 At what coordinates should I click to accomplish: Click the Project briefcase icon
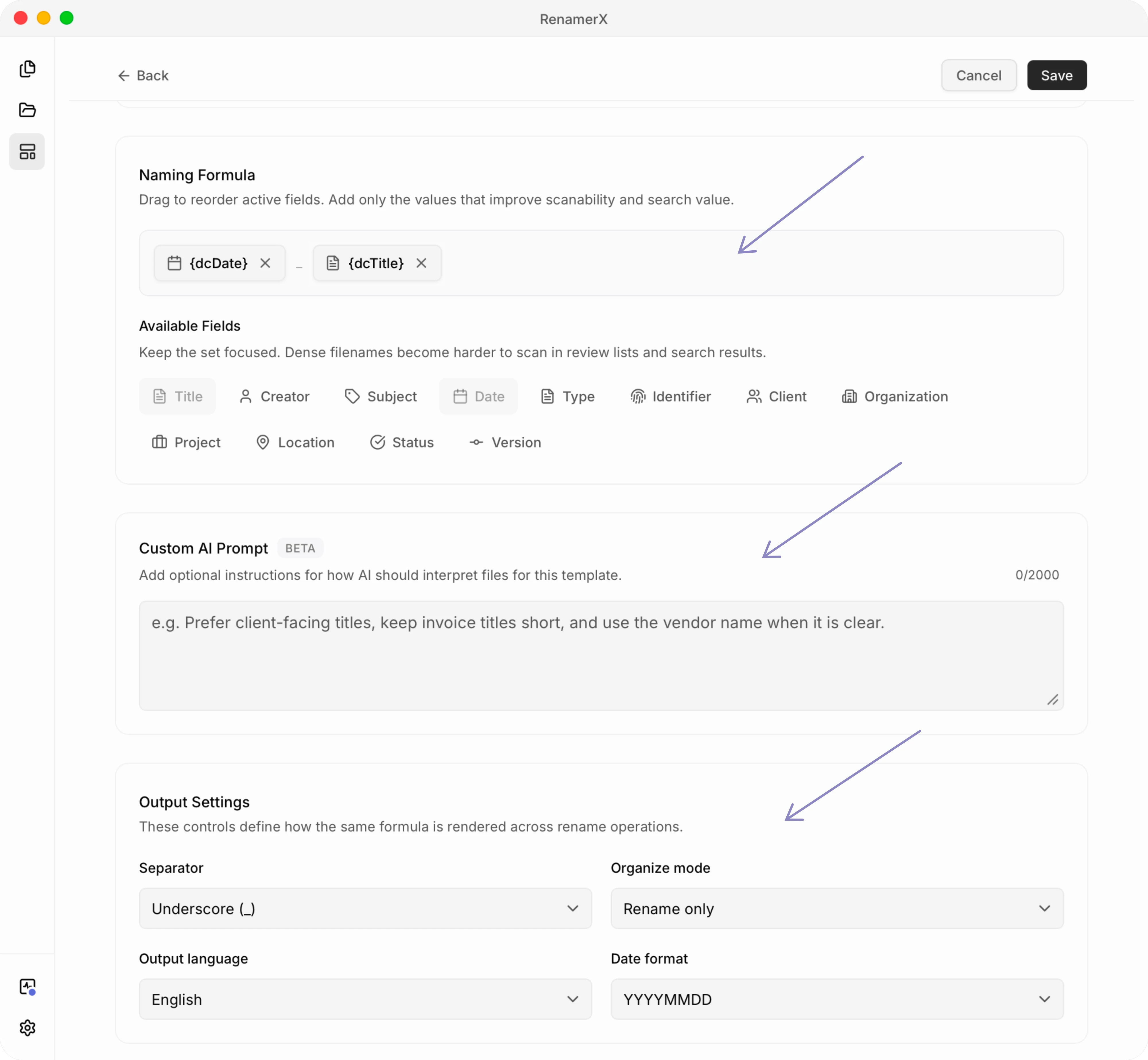pos(159,442)
